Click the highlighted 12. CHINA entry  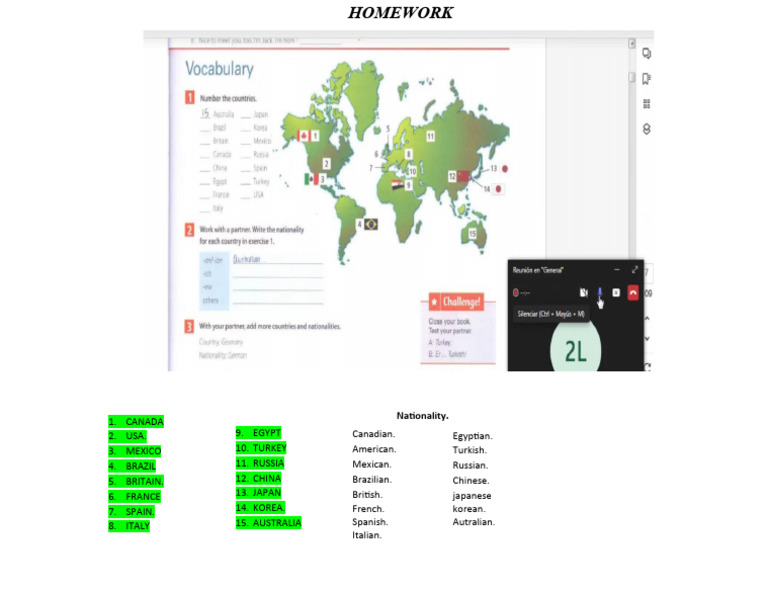259,478
